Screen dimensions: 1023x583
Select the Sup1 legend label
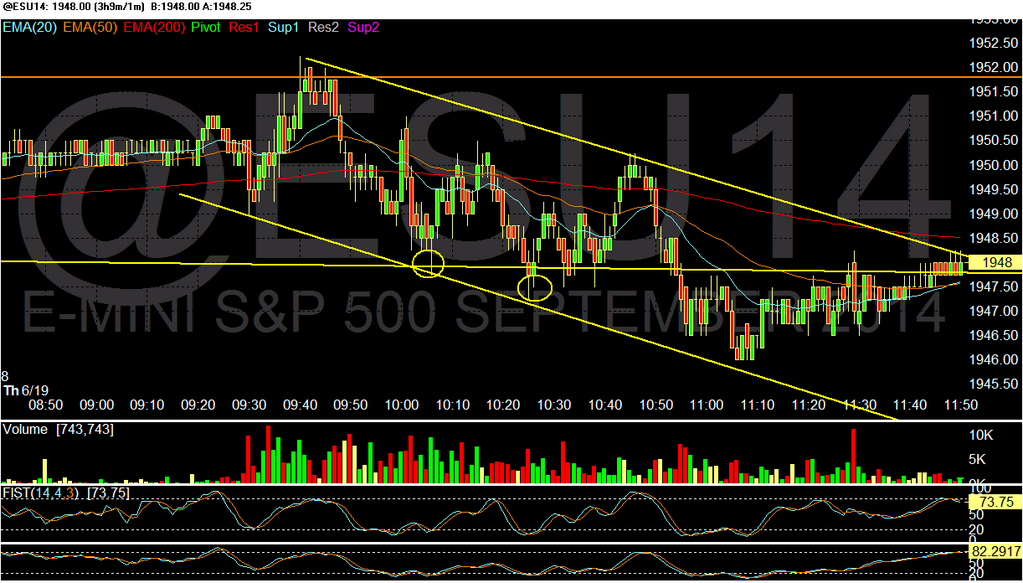click(286, 27)
